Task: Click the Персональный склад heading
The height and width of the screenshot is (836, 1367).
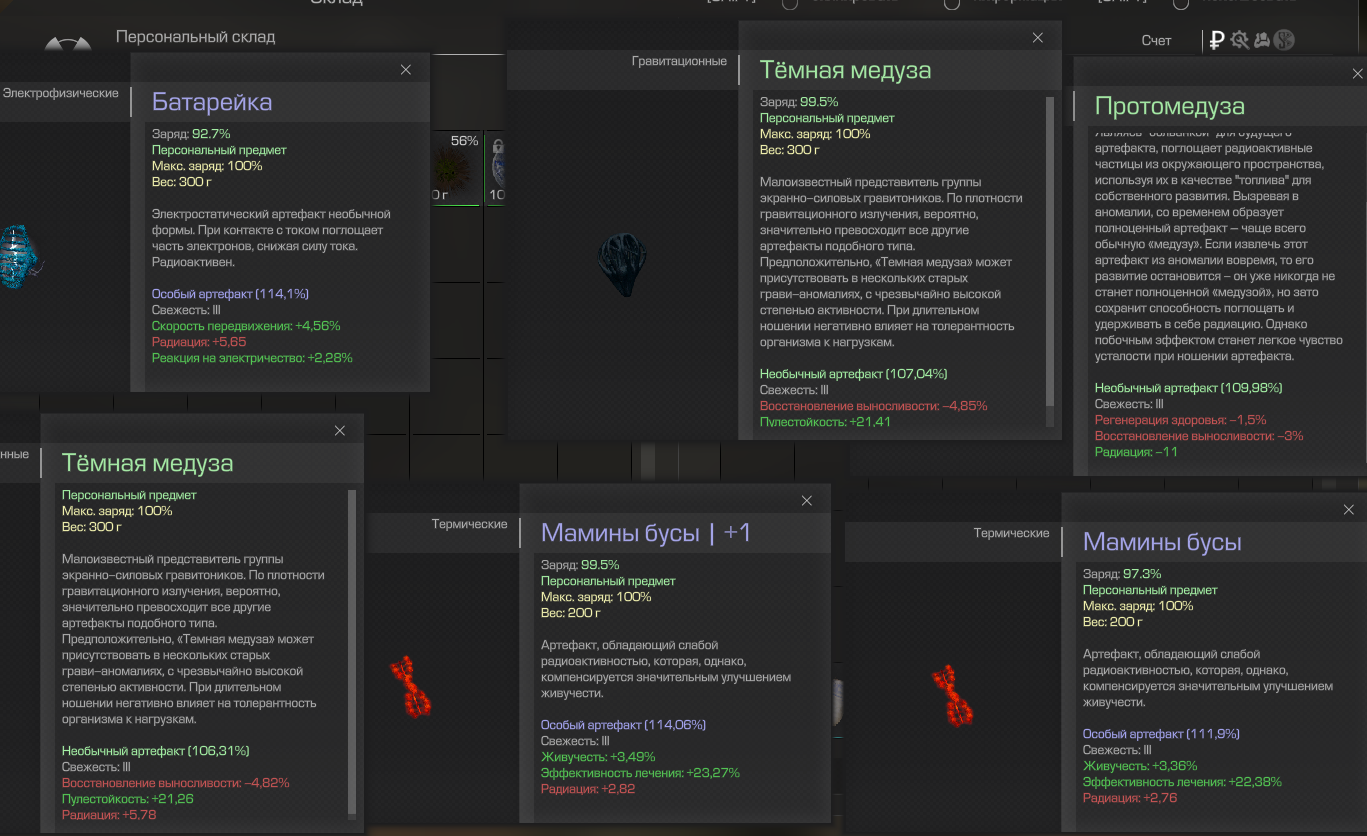Action: [x=195, y=37]
